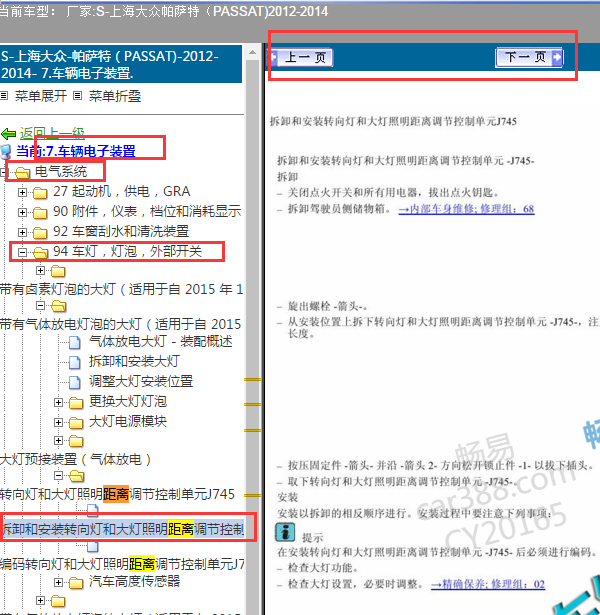Select 大灯预接装置（气体放电）item
Screen dimensions: 600x615
76,459
